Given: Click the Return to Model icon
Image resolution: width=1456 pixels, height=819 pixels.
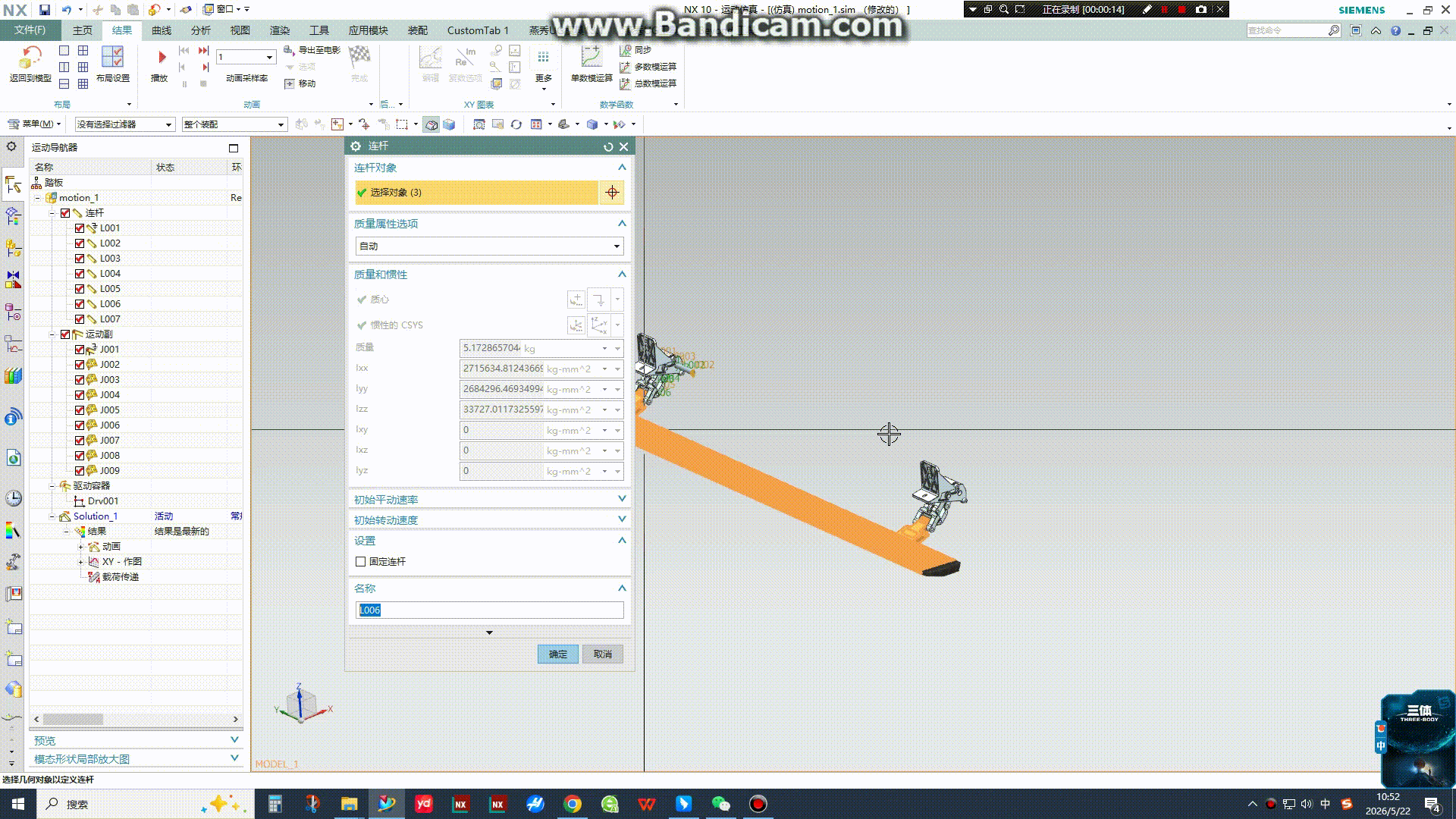Looking at the screenshot, I should coord(30,58).
